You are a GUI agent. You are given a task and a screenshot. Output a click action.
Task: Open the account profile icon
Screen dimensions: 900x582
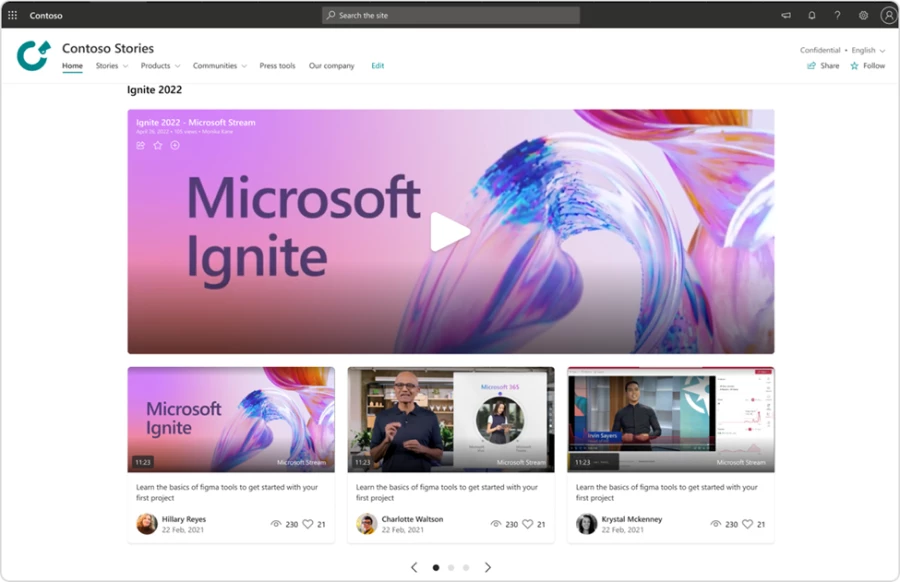tap(888, 15)
